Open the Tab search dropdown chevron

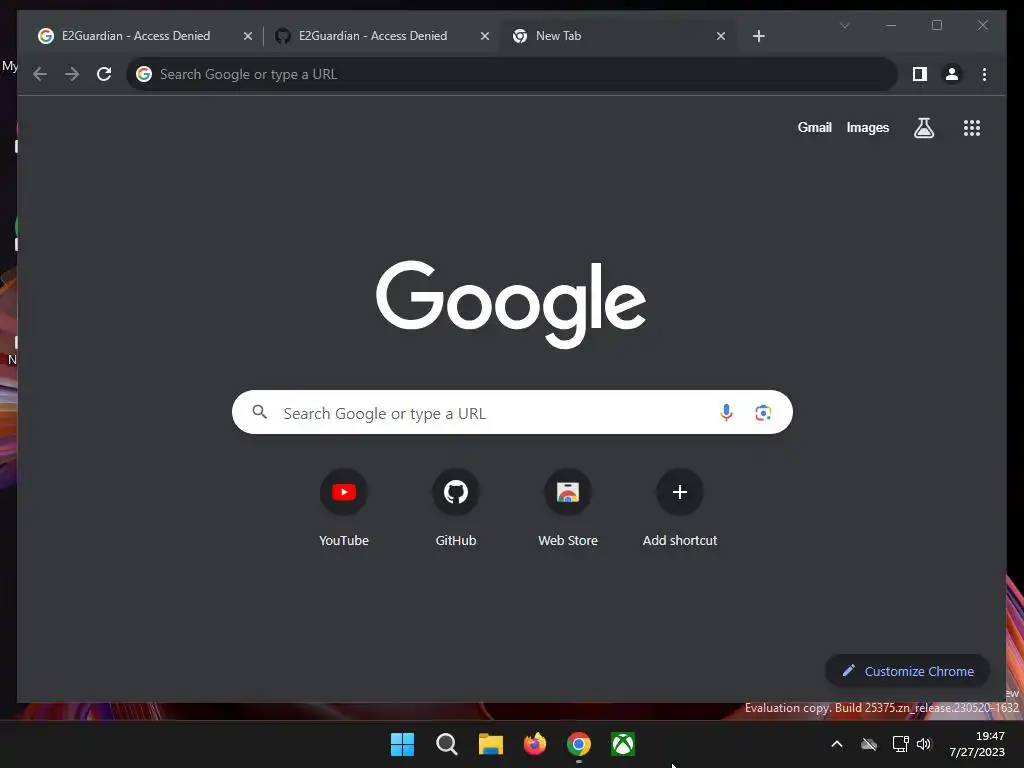point(844,25)
